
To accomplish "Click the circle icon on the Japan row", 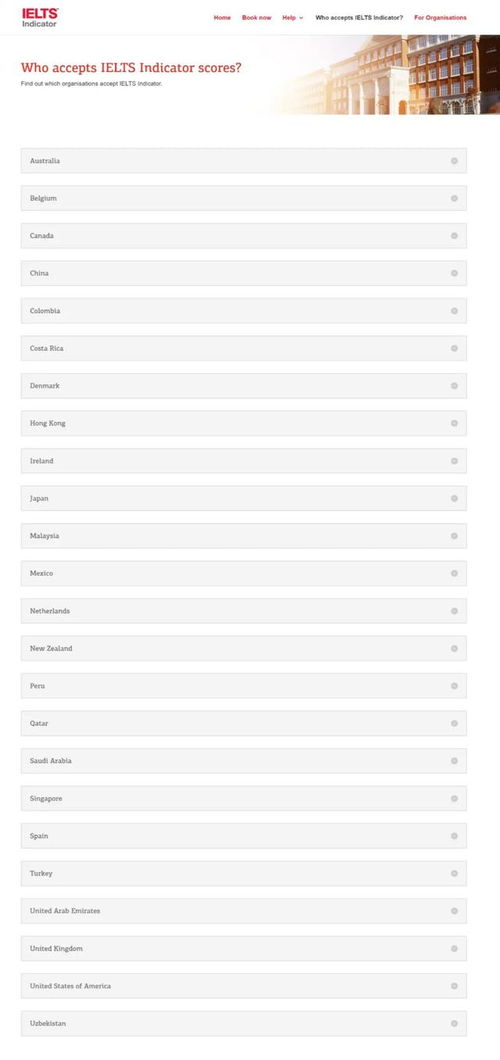I will point(454,498).
